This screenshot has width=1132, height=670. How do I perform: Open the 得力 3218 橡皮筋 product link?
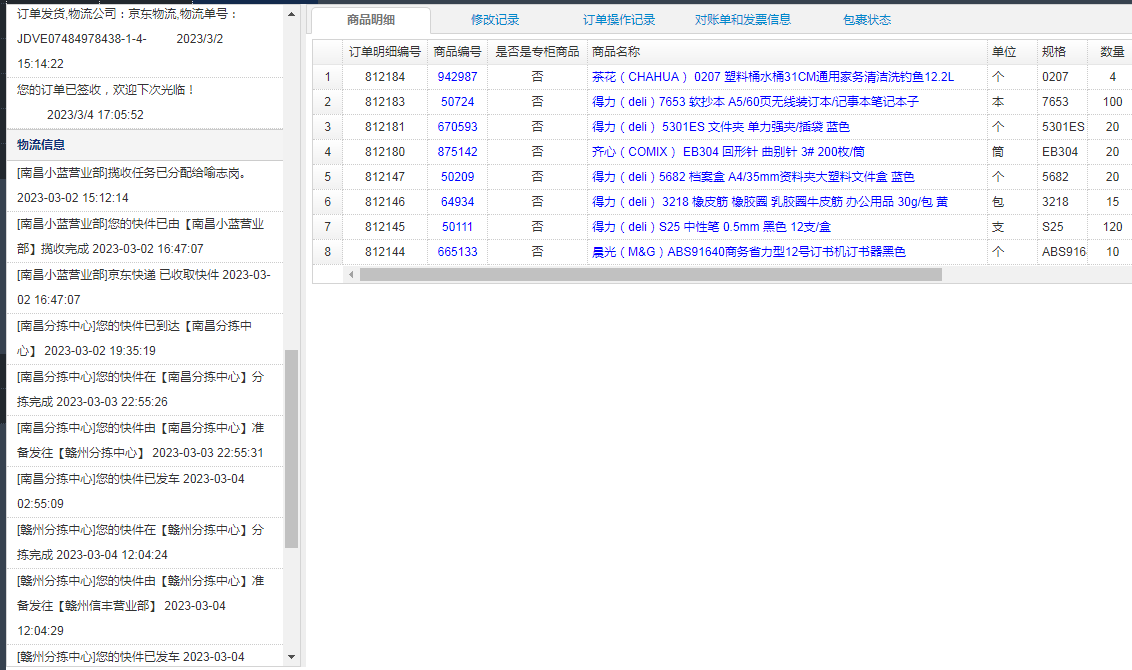click(770, 202)
